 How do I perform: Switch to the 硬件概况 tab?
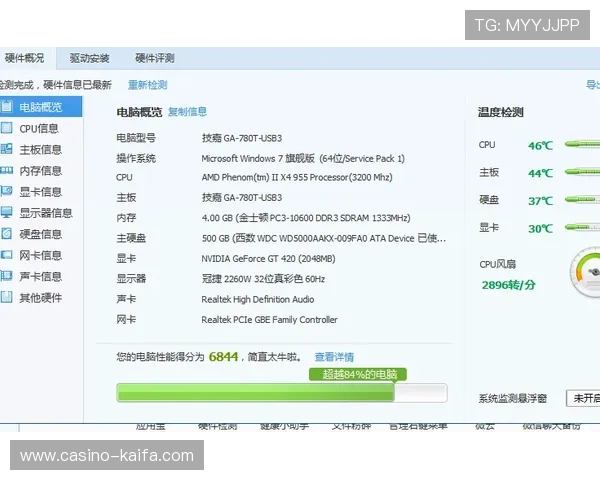24,58
